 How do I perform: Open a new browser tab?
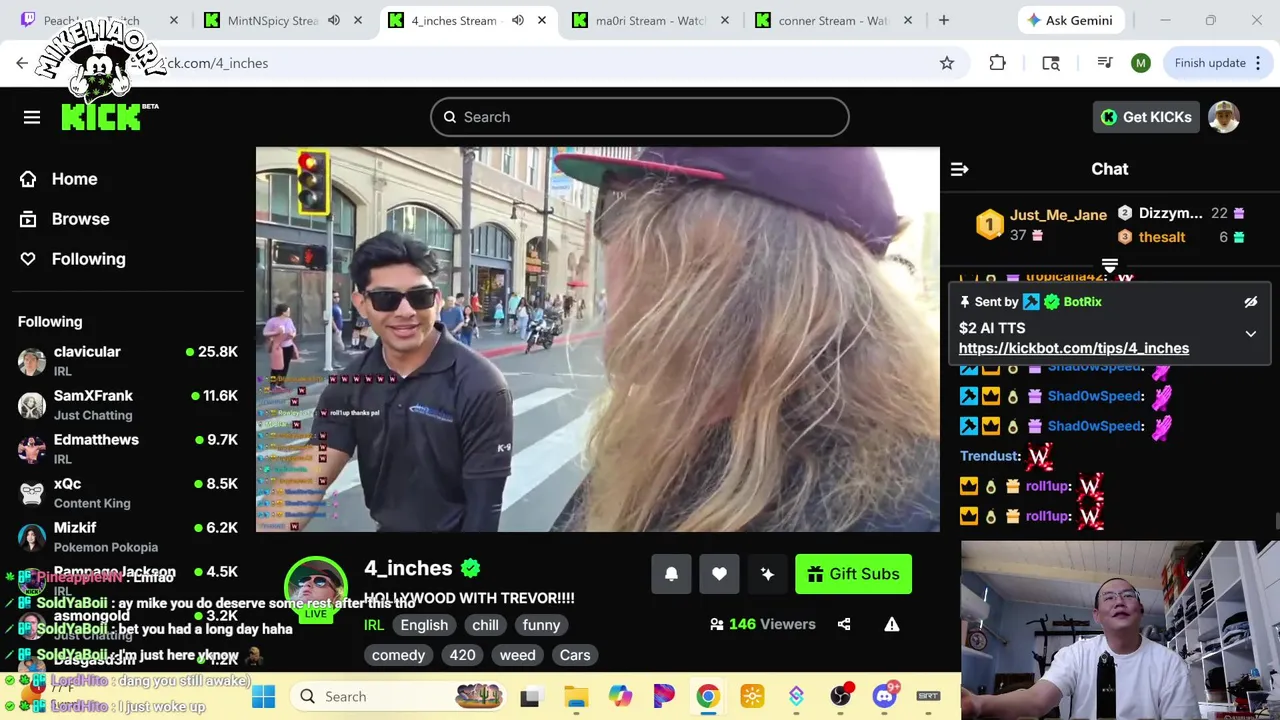pyautogui.click(x=943, y=20)
